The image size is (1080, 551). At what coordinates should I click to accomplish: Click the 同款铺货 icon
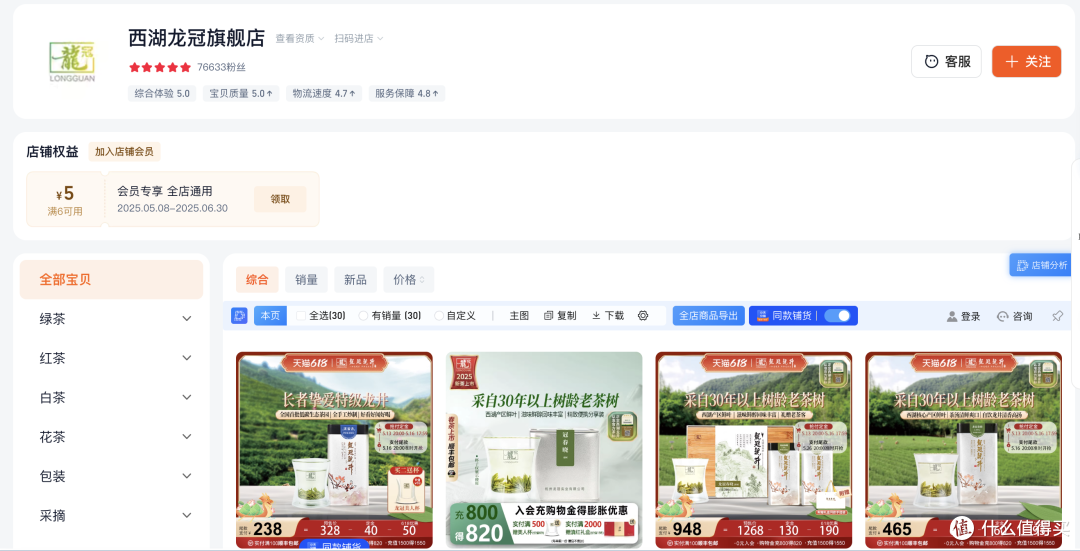(x=762, y=315)
